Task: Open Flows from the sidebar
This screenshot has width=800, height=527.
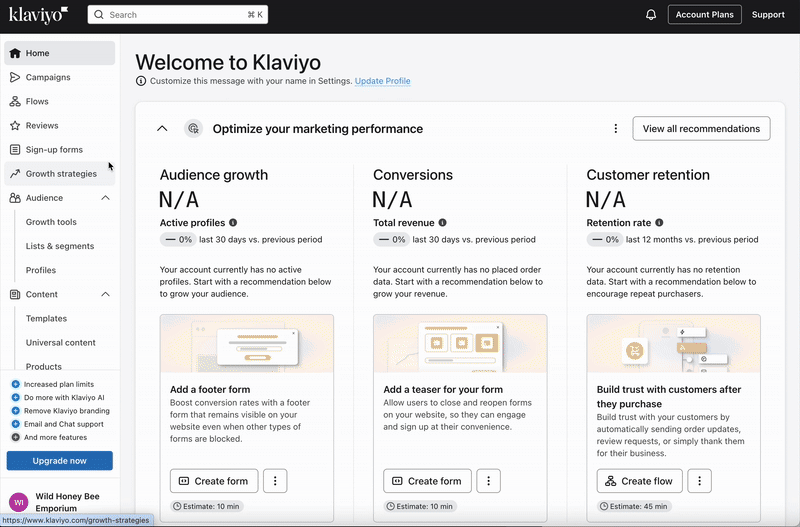Action: pos(60,102)
